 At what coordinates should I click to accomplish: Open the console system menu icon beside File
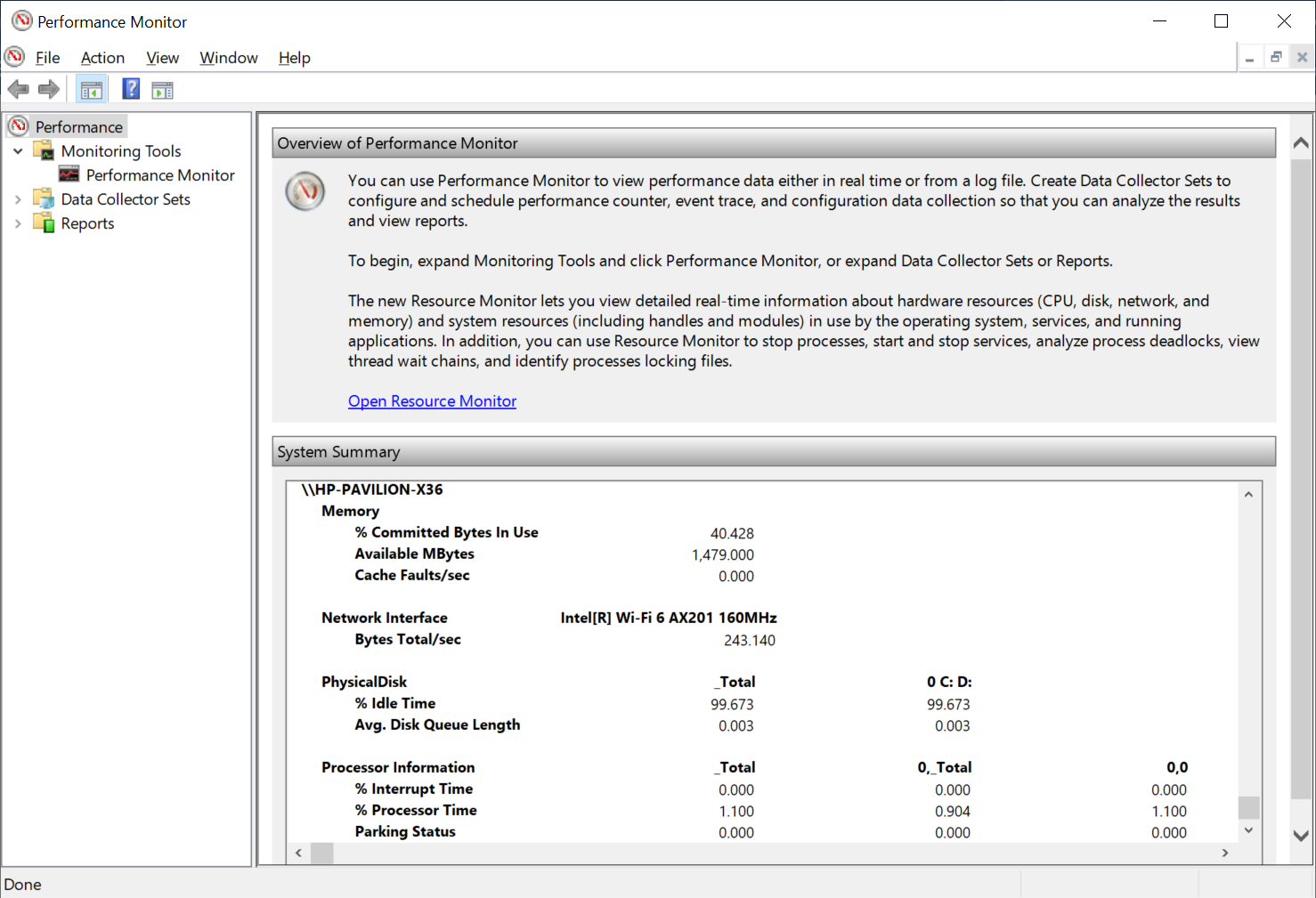pos(14,57)
